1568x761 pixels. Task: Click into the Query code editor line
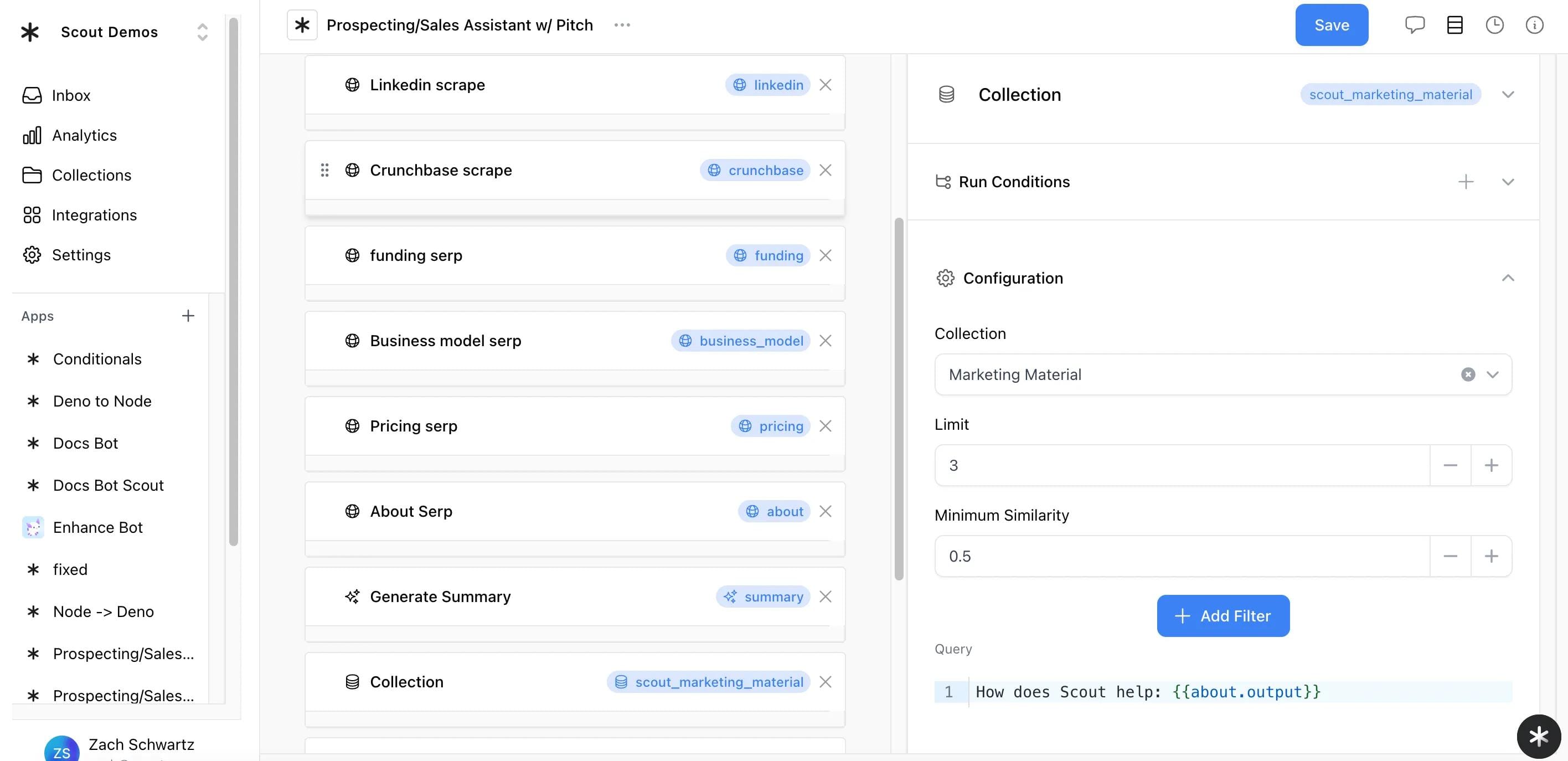[1240, 692]
